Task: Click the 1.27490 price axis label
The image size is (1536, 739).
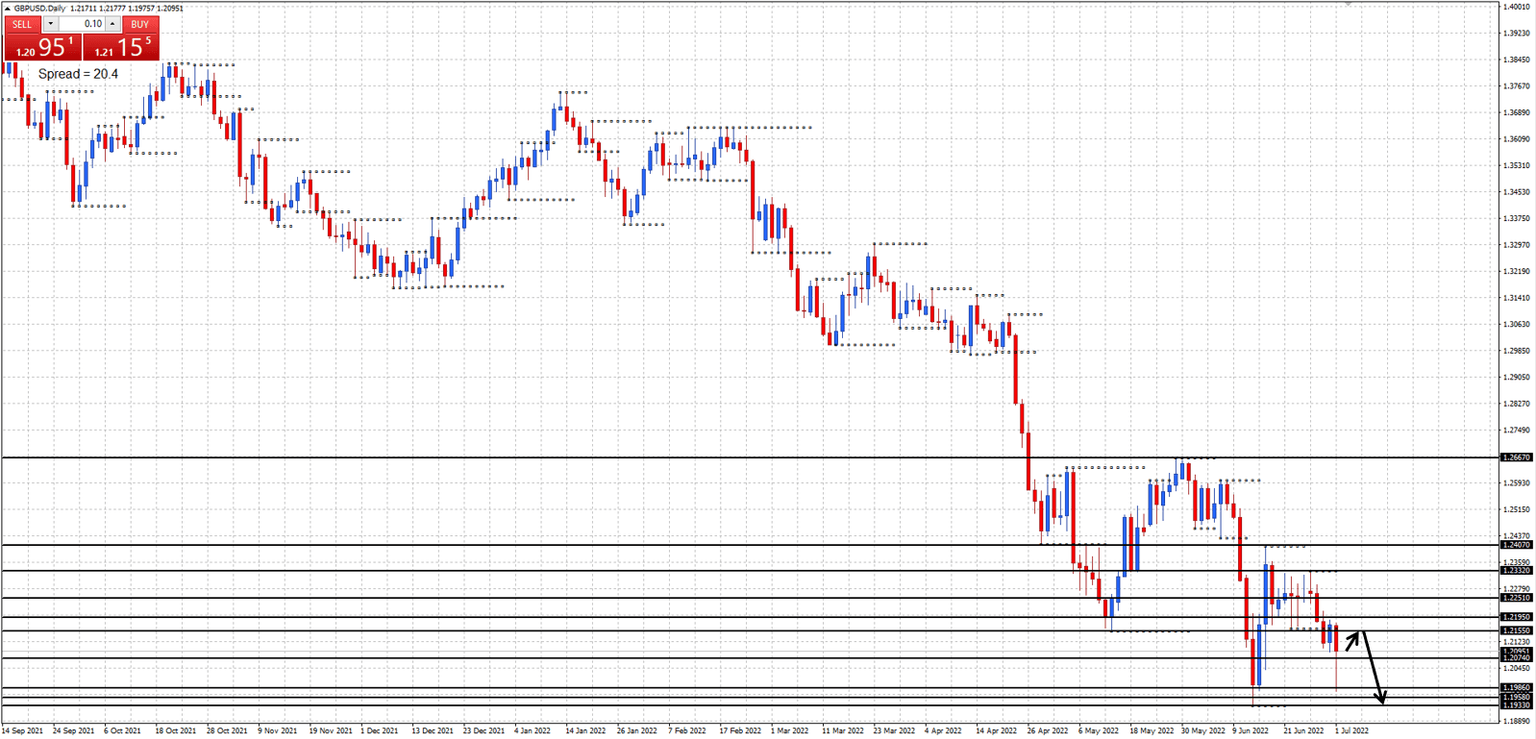Action: 1518,430
